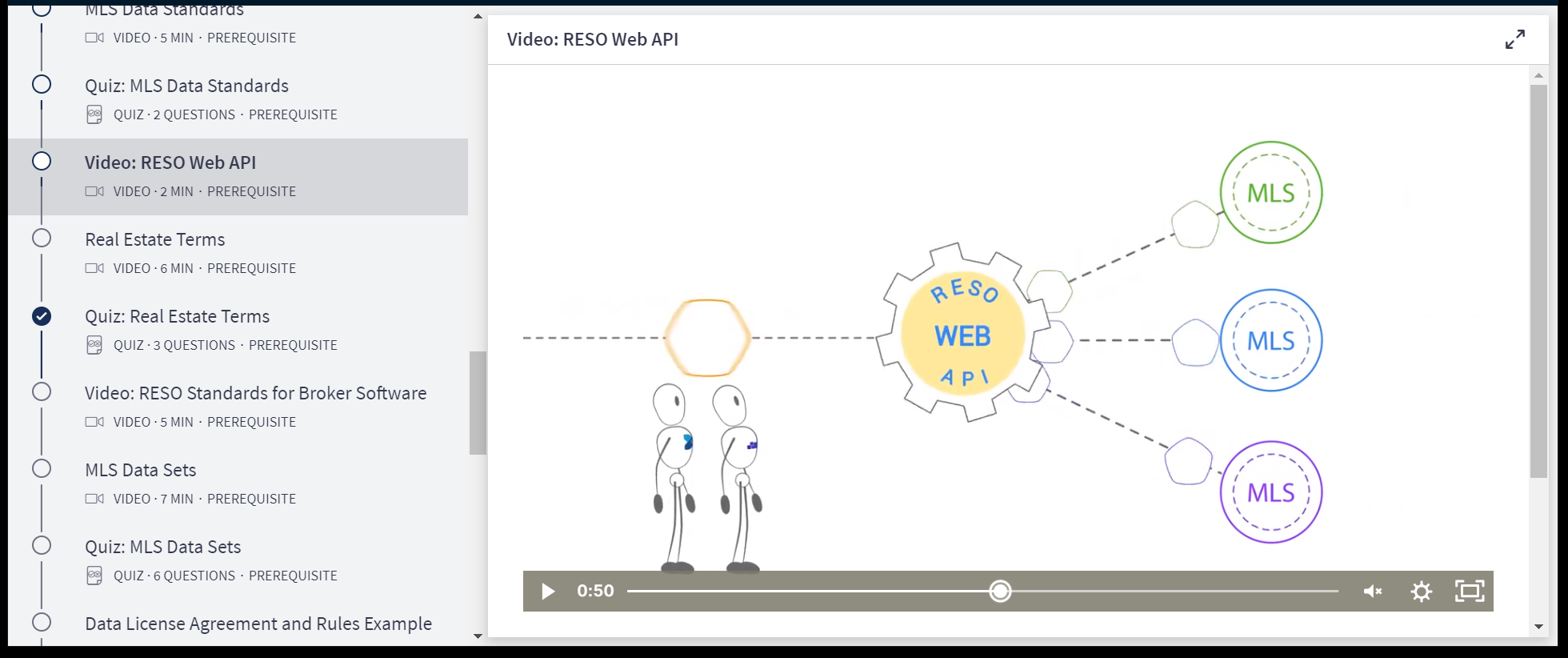Click circle for RESO Standards for Broker Software
Image resolution: width=1568 pixels, height=658 pixels.
pos(42,391)
